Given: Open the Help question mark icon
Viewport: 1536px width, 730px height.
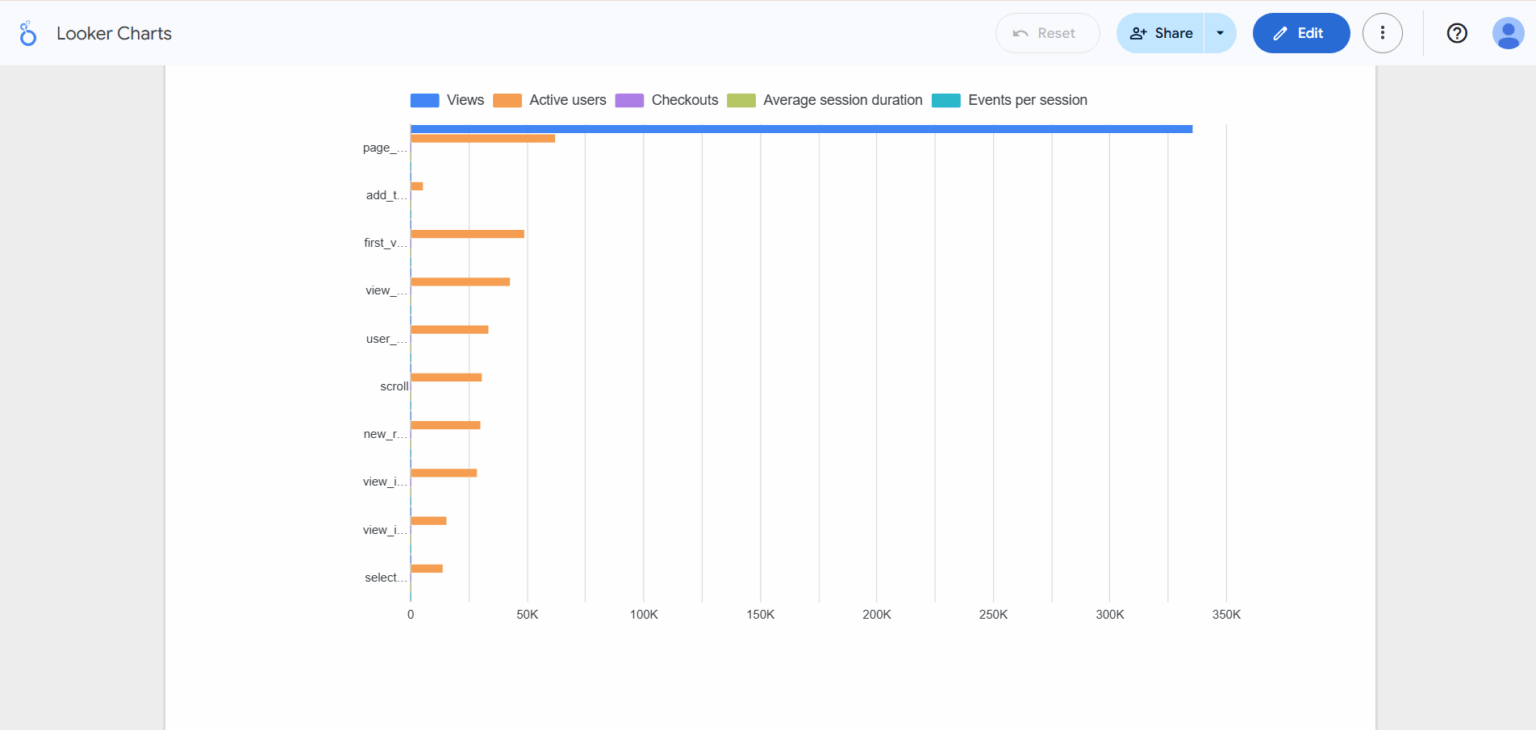Looking at the screenshot, I should [1456, 32].
